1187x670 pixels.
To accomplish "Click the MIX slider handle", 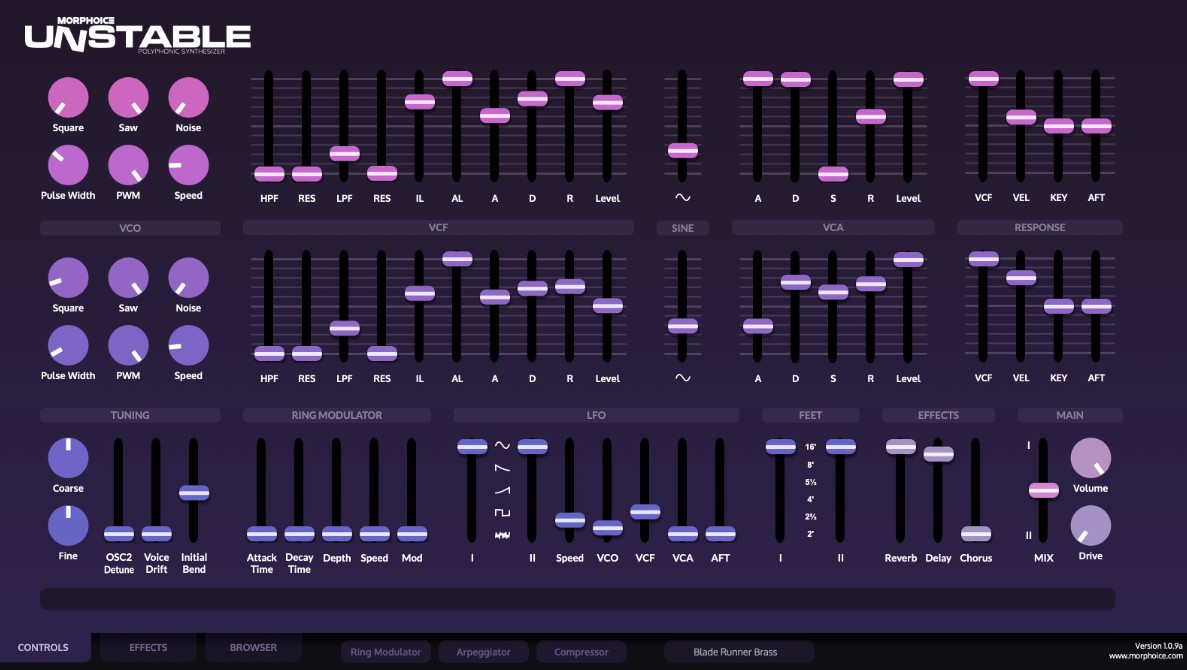I will [x=1043, y=491].
